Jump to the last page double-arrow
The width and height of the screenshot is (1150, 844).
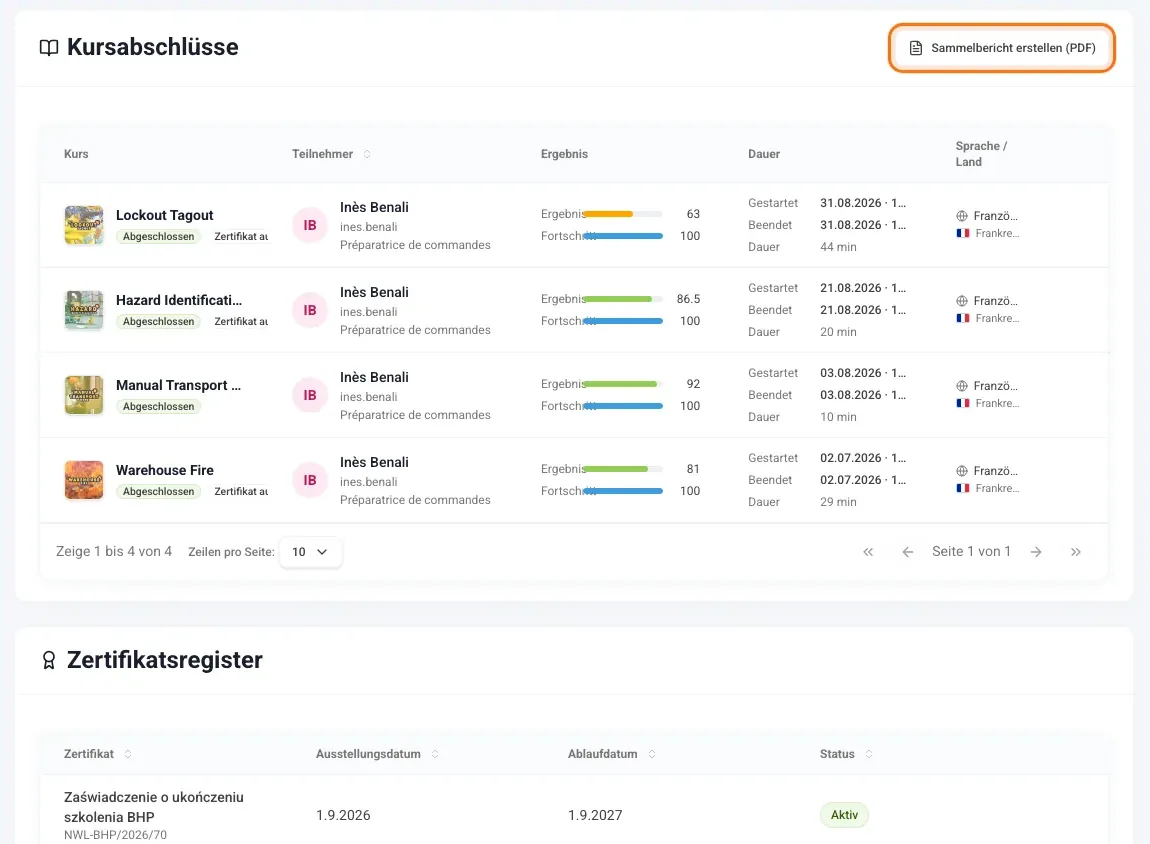tap(1075, 552)
